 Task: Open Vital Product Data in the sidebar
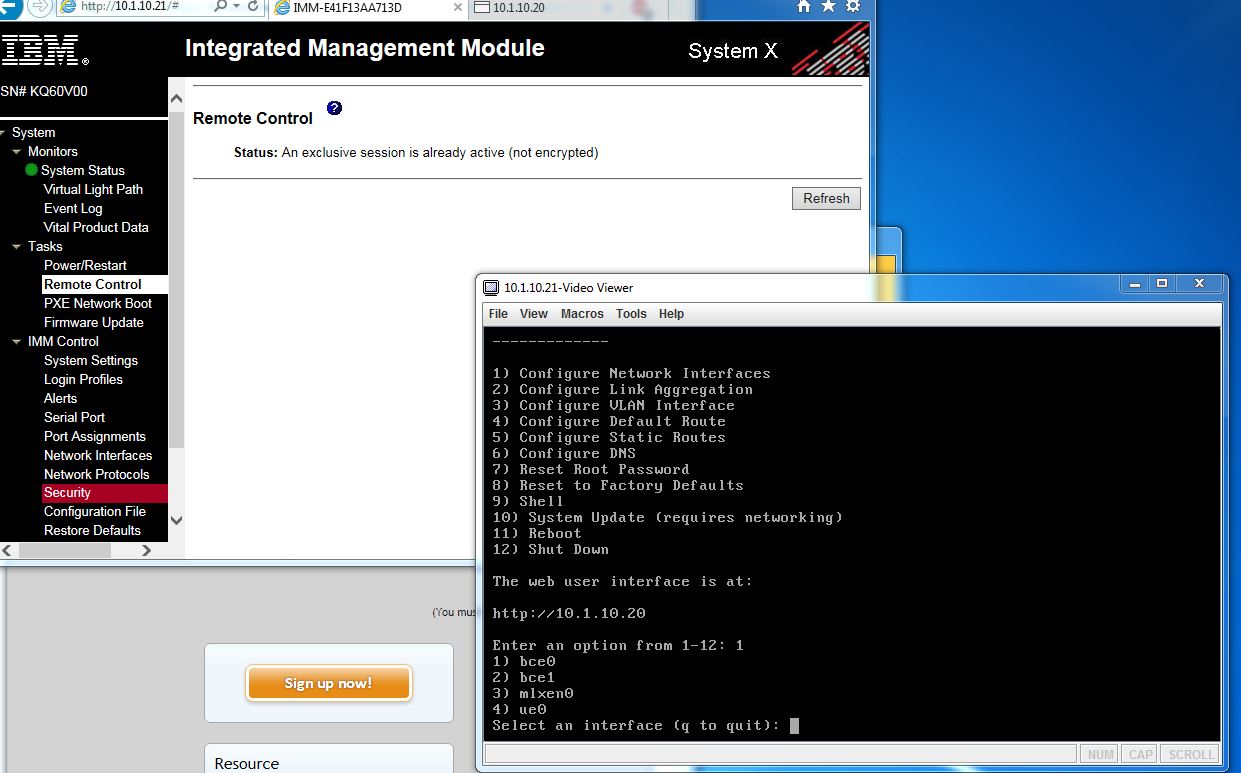point(96,227)
